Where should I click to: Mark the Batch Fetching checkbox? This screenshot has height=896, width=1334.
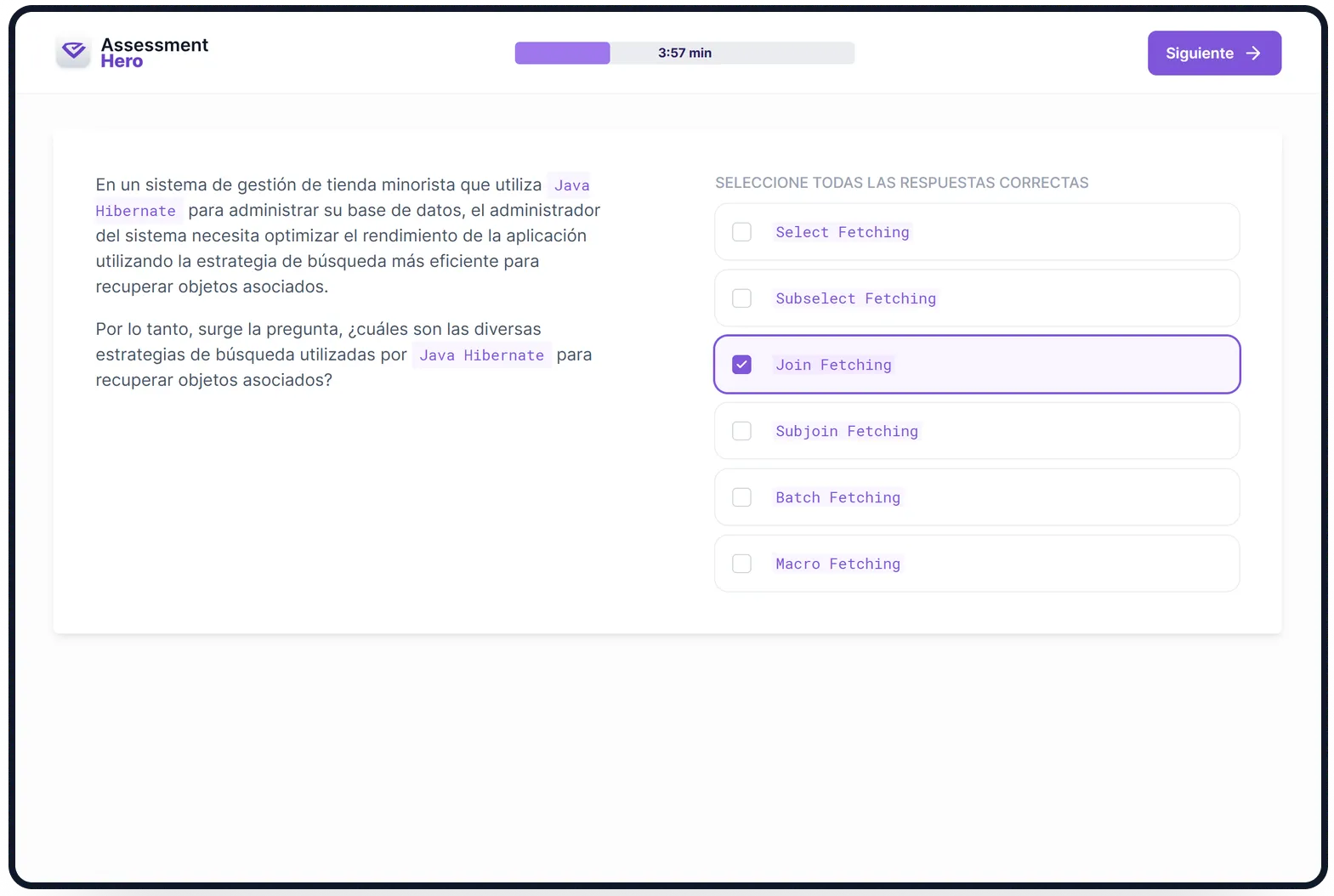[741, 497]
